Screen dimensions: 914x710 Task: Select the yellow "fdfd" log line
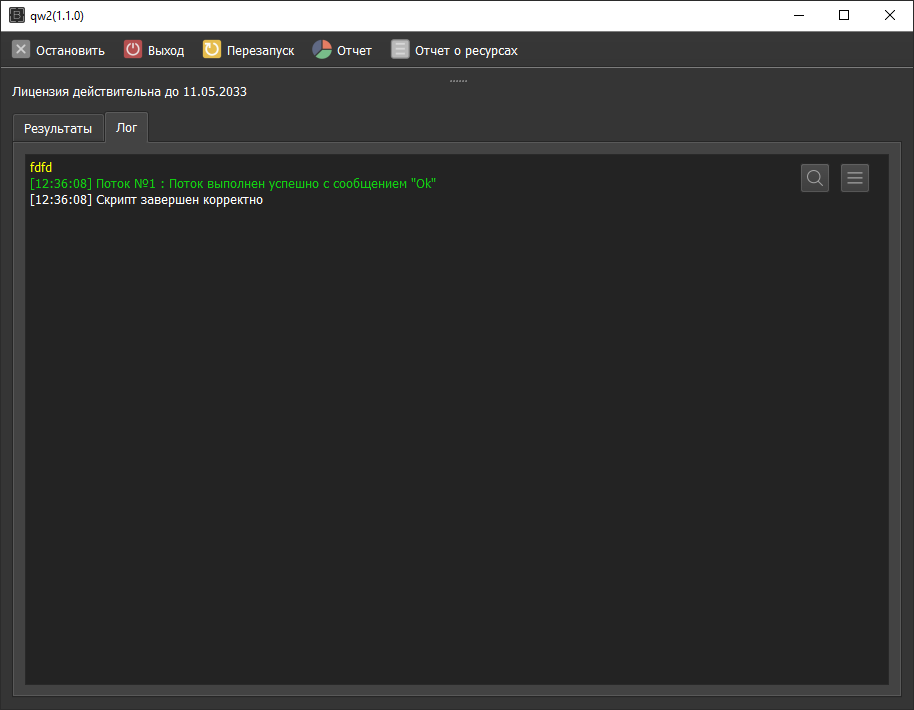click(x=41, y=168)
